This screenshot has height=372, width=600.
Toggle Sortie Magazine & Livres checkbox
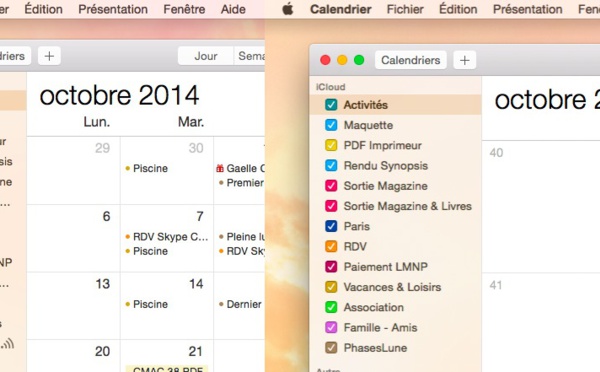(331, 206)
